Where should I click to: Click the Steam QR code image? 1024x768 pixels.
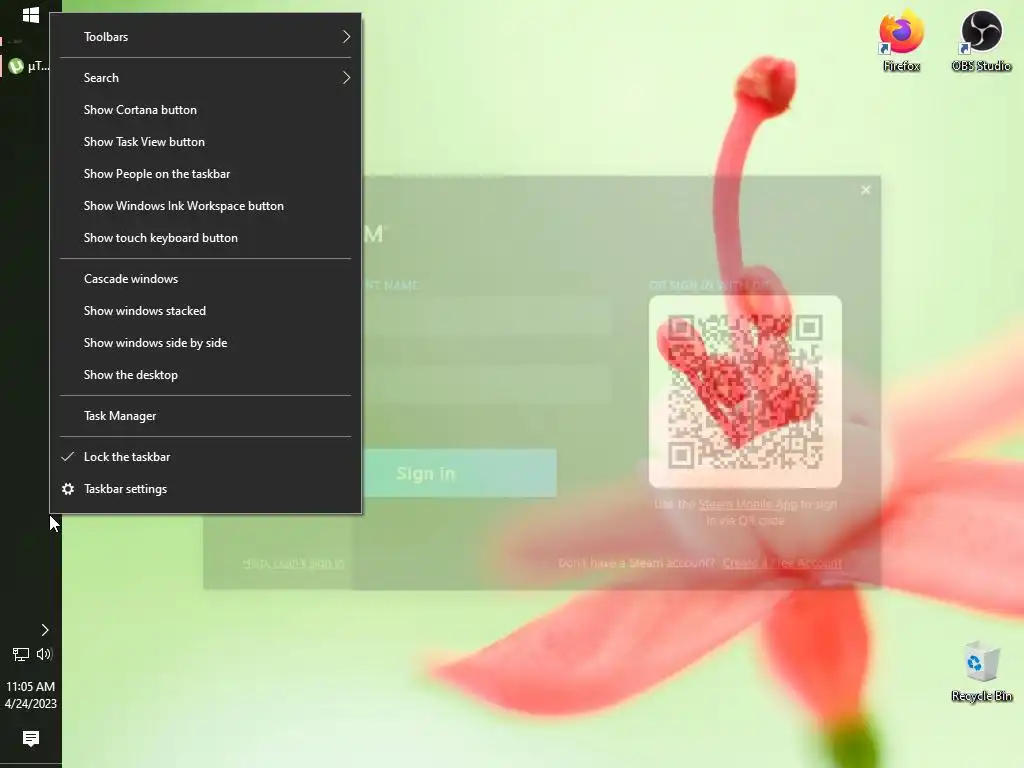pos(745,391)
